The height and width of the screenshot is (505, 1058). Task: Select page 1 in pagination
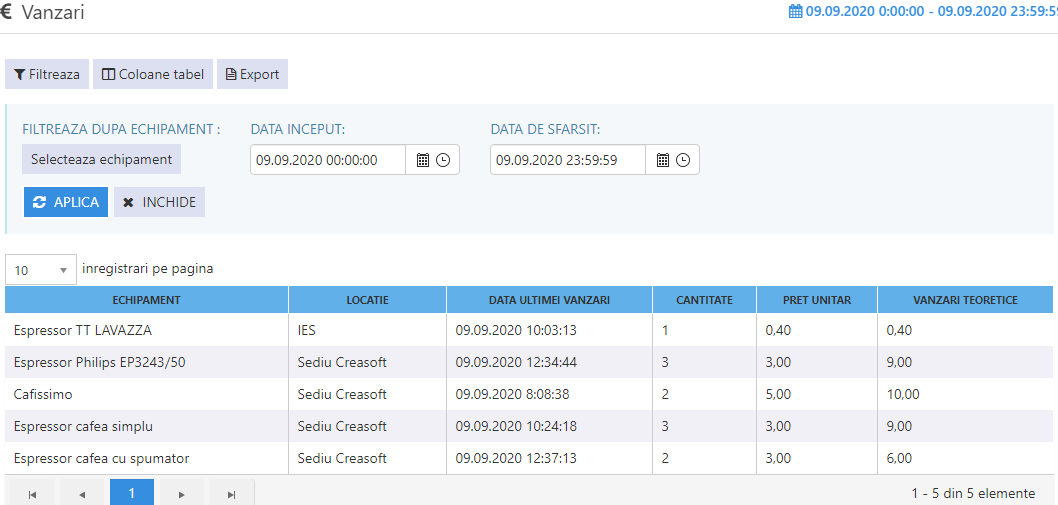click(132, 494)
